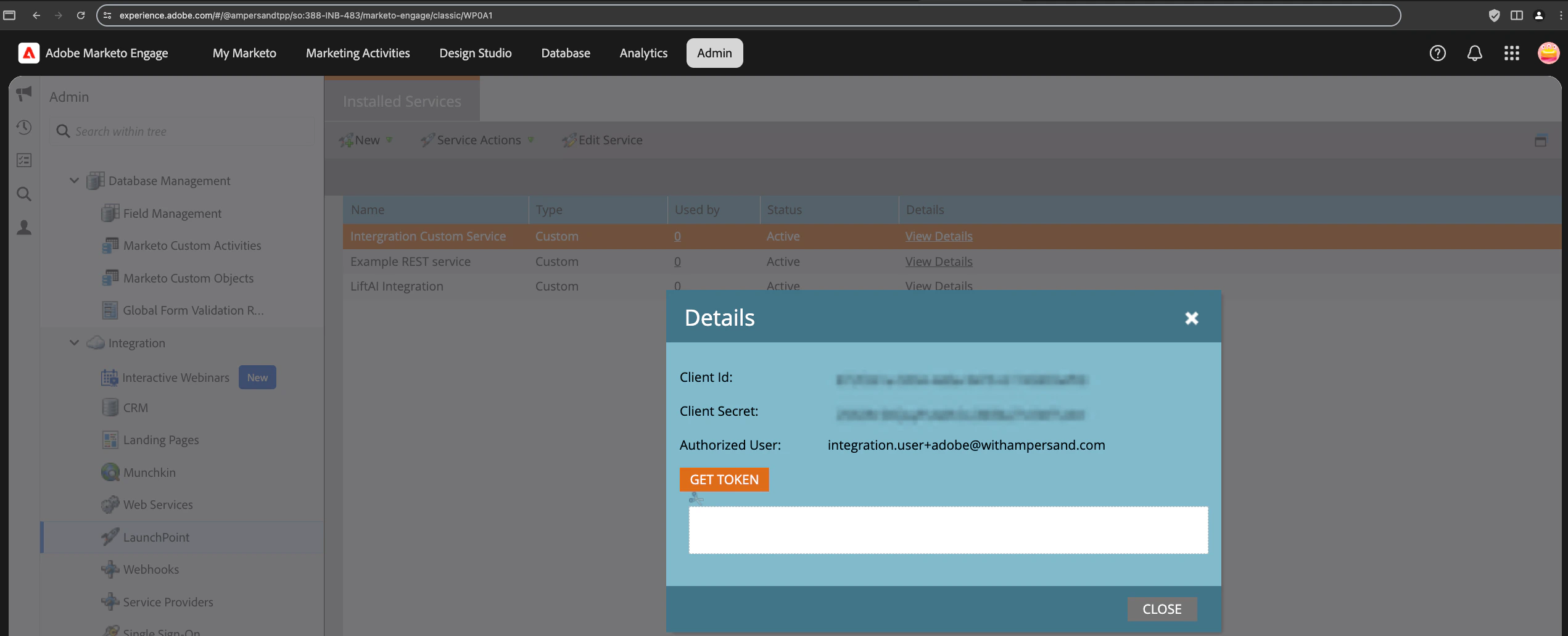Click Edit Service in toolbar
Image resolution: width=1568 pixels, height=636 pixels.
tap(603, 140)
